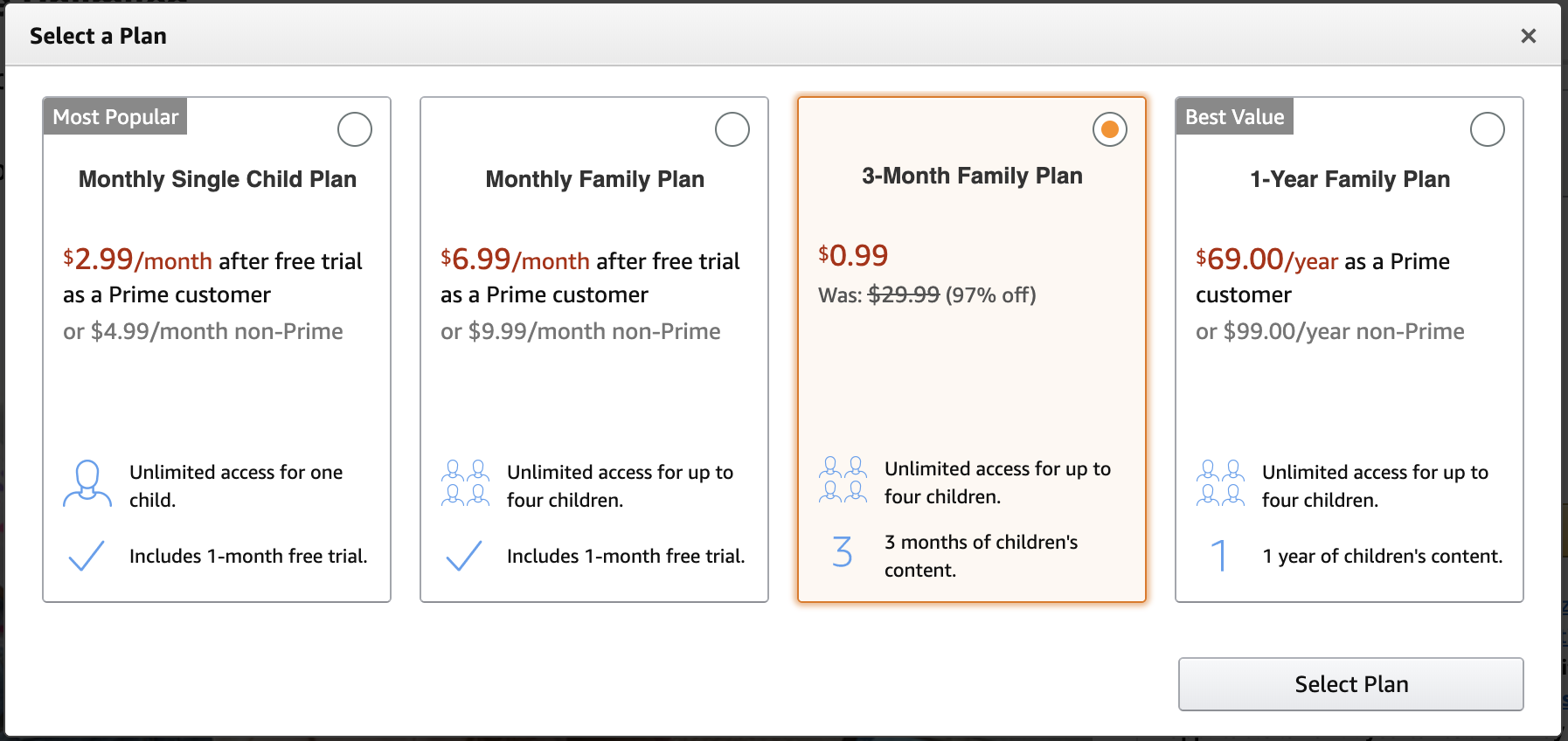The height and width of the screenshot is (741, 1568).
Task: Deselect the 3-Month Family Plan radio button
Action: [x=1109, y=128]
